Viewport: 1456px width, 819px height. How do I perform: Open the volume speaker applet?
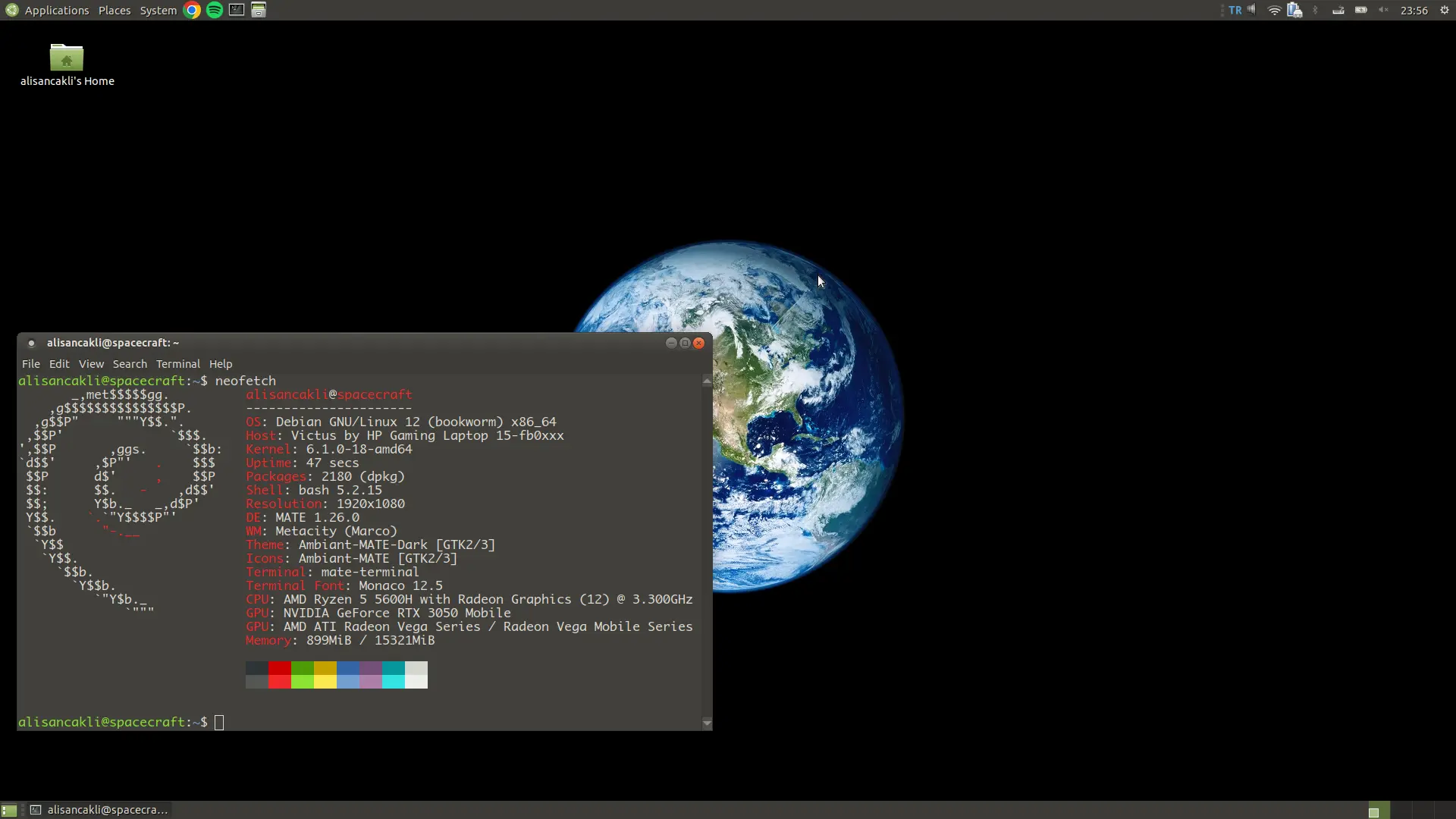(x=1251, y=10)
